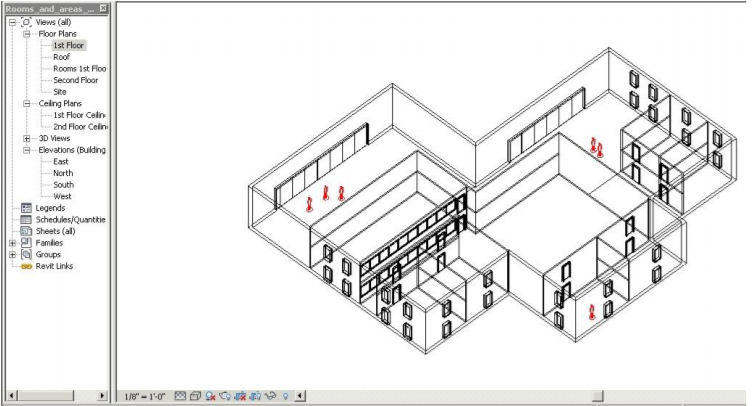This screenshot has width=752, height=406.
Task: Click the Model Graphics Style cube icon
Action: coord(196,396)
